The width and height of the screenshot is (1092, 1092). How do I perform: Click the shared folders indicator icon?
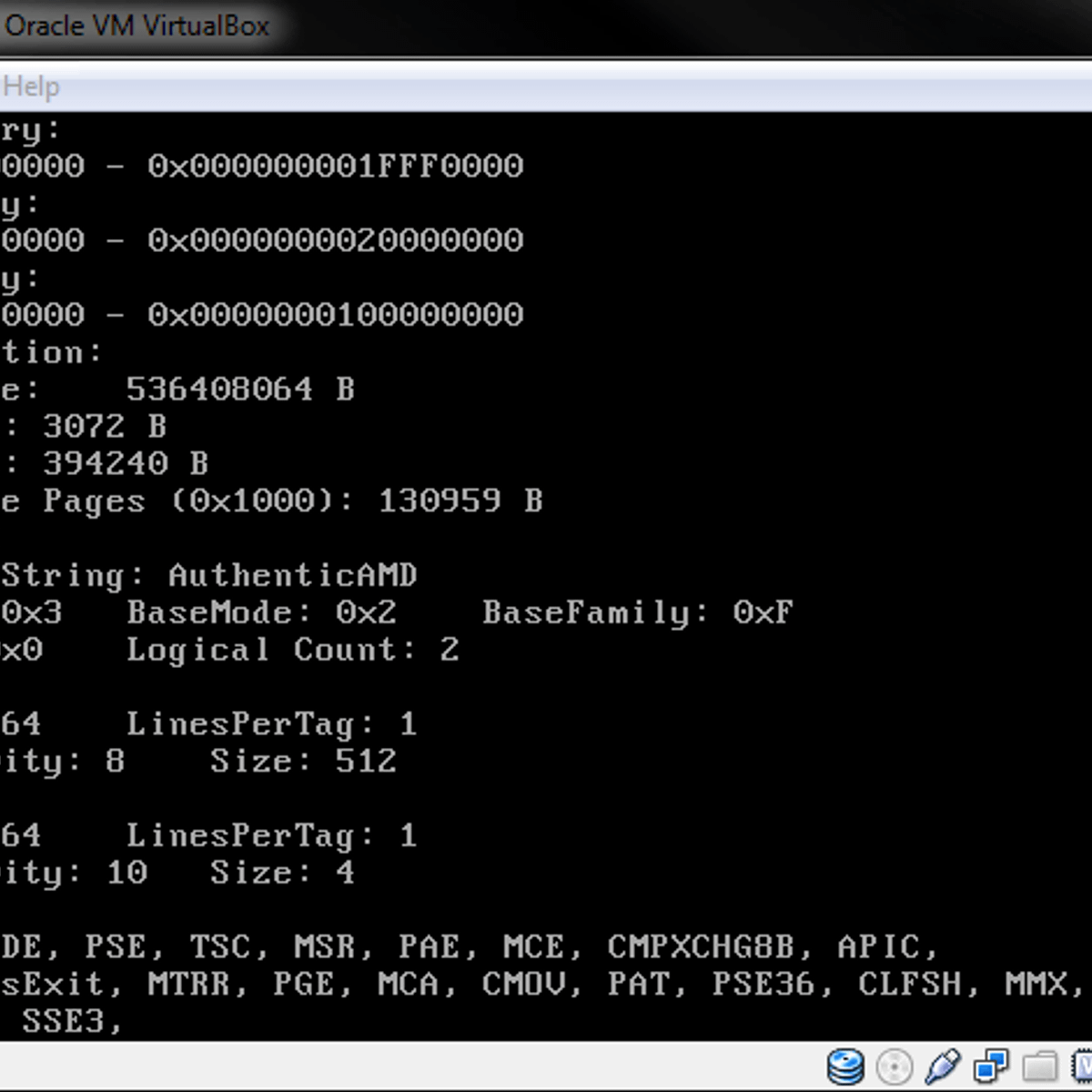1039,1067
